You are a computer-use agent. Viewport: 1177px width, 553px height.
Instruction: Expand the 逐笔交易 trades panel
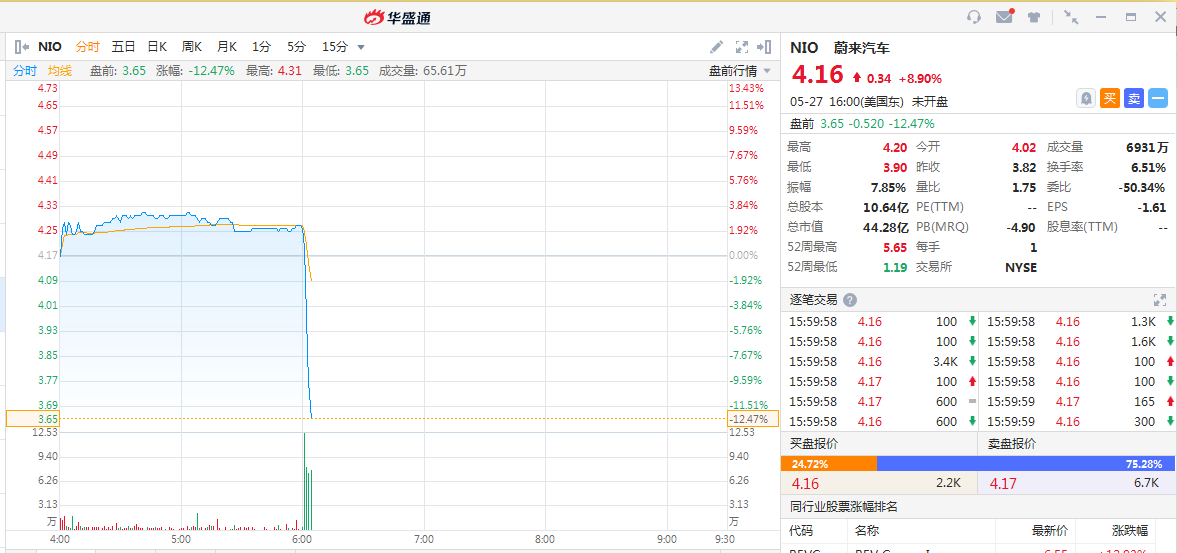pyautogui.click(x=1160, y=300)
